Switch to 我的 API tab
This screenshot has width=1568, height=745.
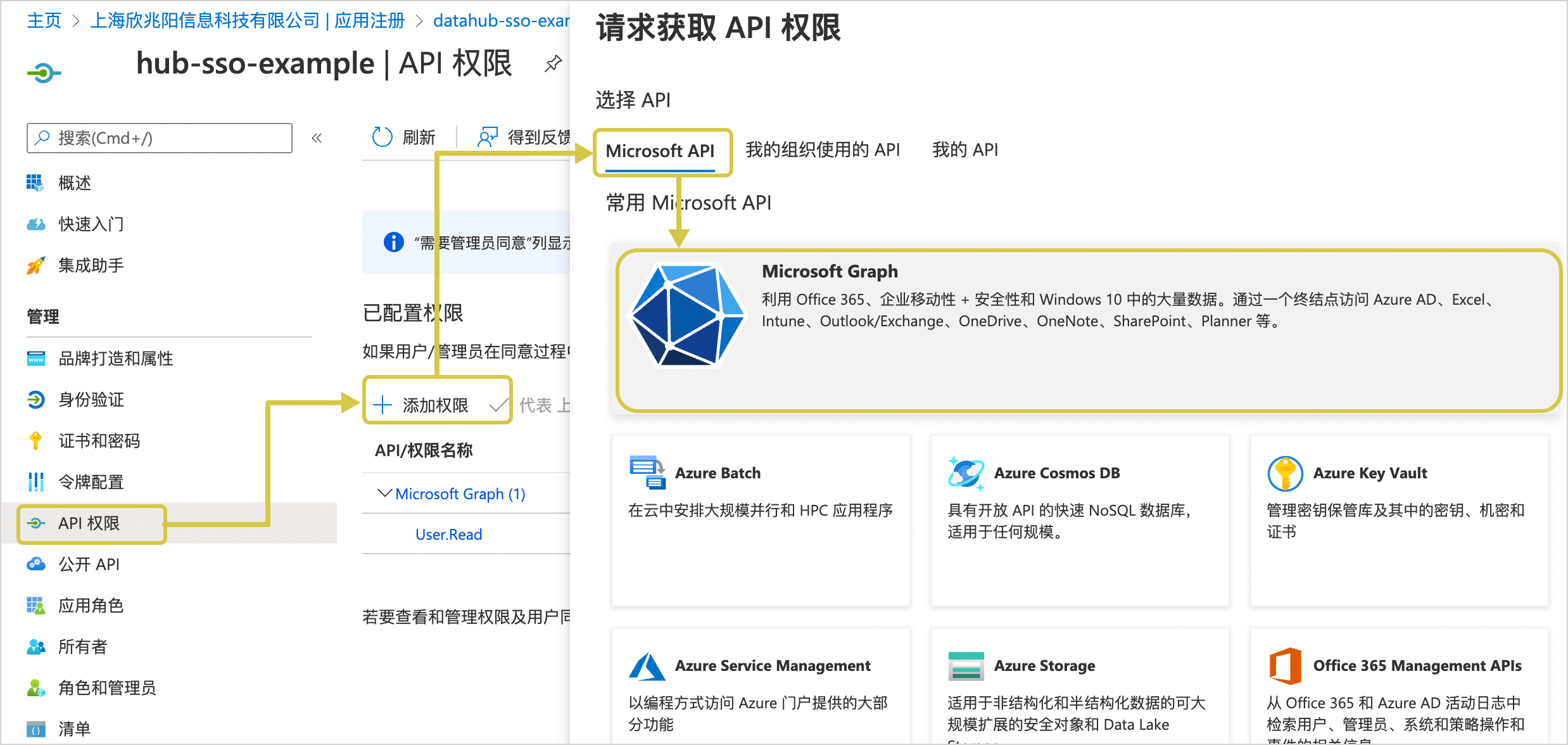pyautogui.click(x=964, y=150)
